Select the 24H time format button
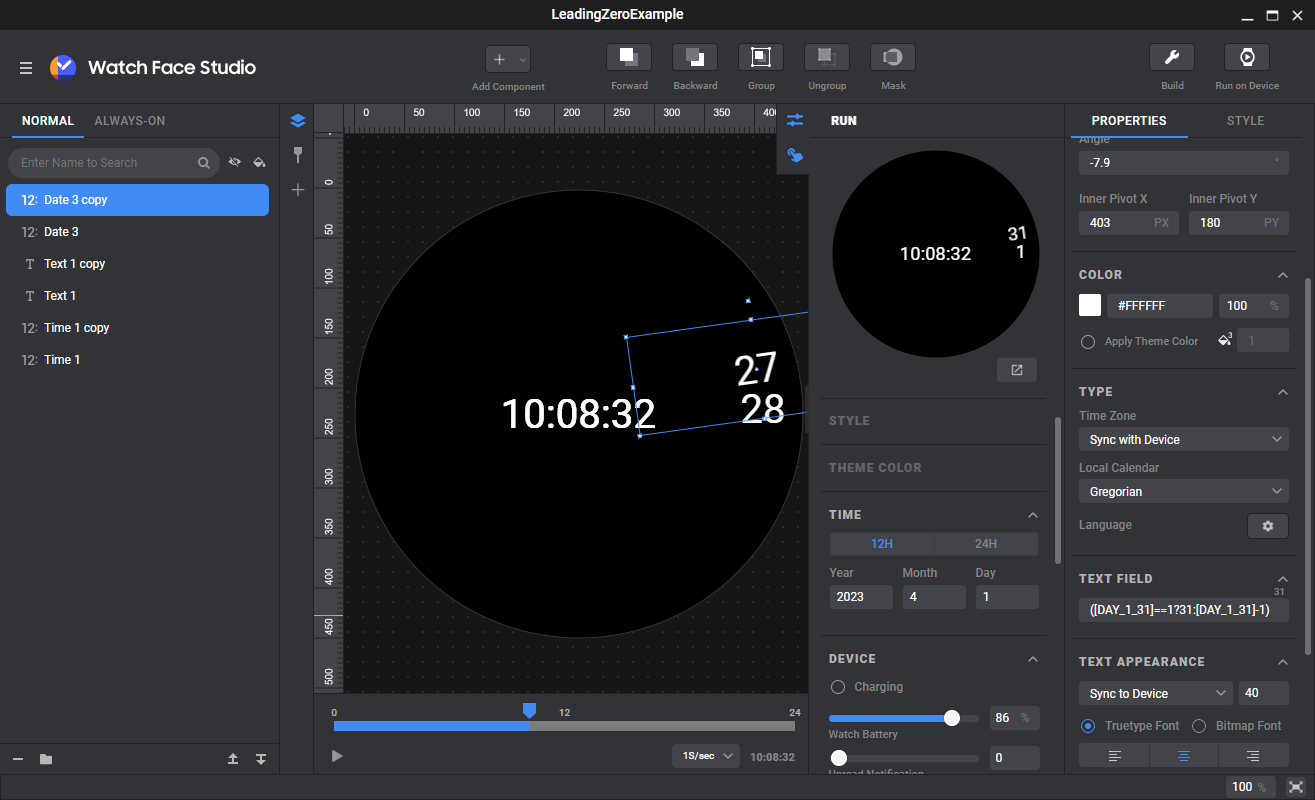This screenshot has width=1315, height=800. [x=985, y=544]
